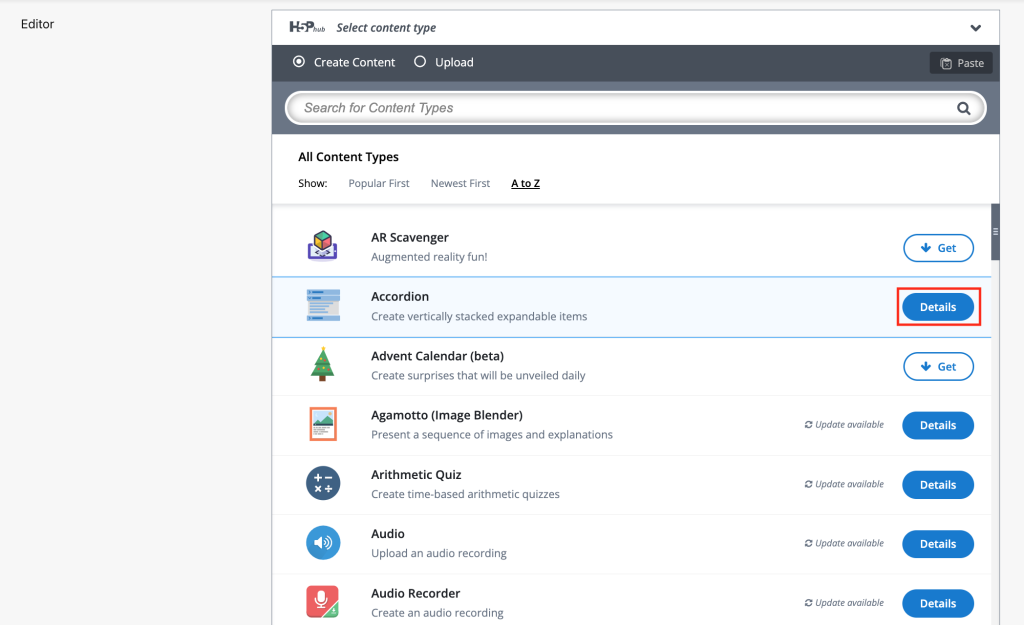The height and width of the screenshot is (625, 1024).
Task: Click 'Create time-based arithmetic quizzes' description
Action: (x=465, y=494)
